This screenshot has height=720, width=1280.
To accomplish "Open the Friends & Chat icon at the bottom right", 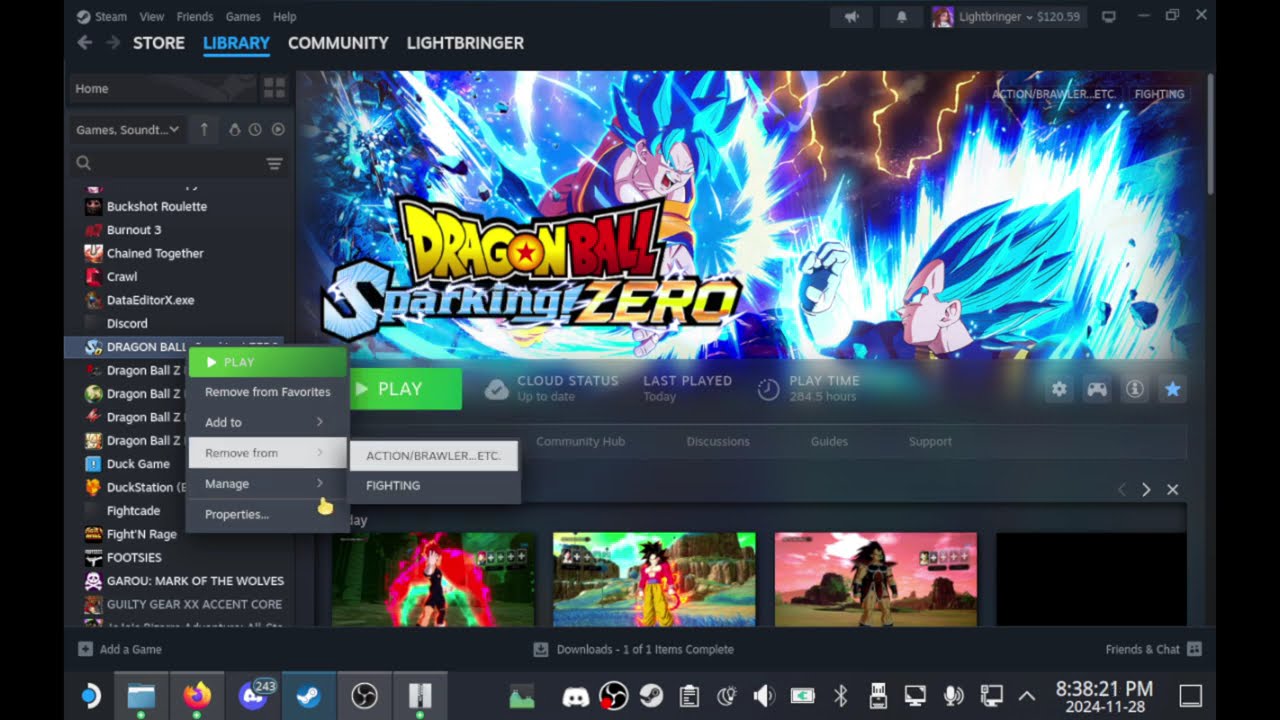I will pyautogui.click(x=1193, y=649).
